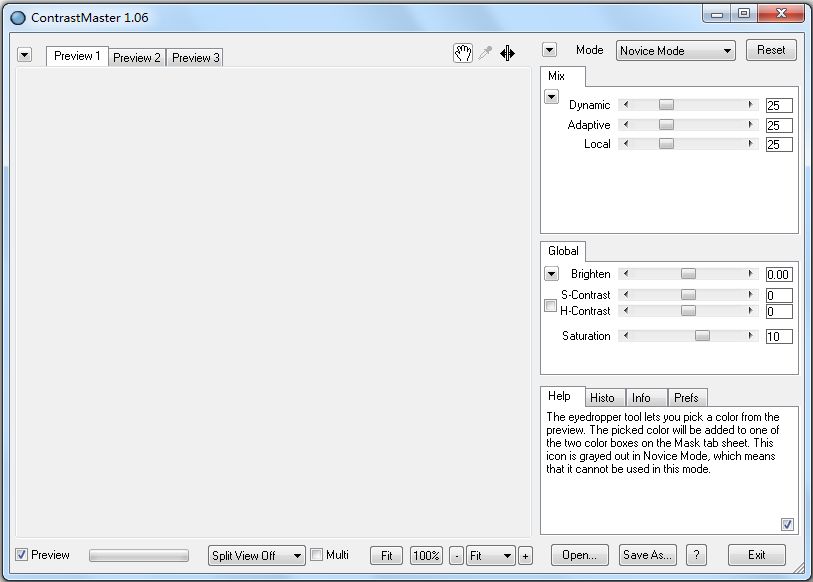Click the right arrow of Dynamic slider
This screenshot has width=813, height=582.
click(x=750, y=105)
